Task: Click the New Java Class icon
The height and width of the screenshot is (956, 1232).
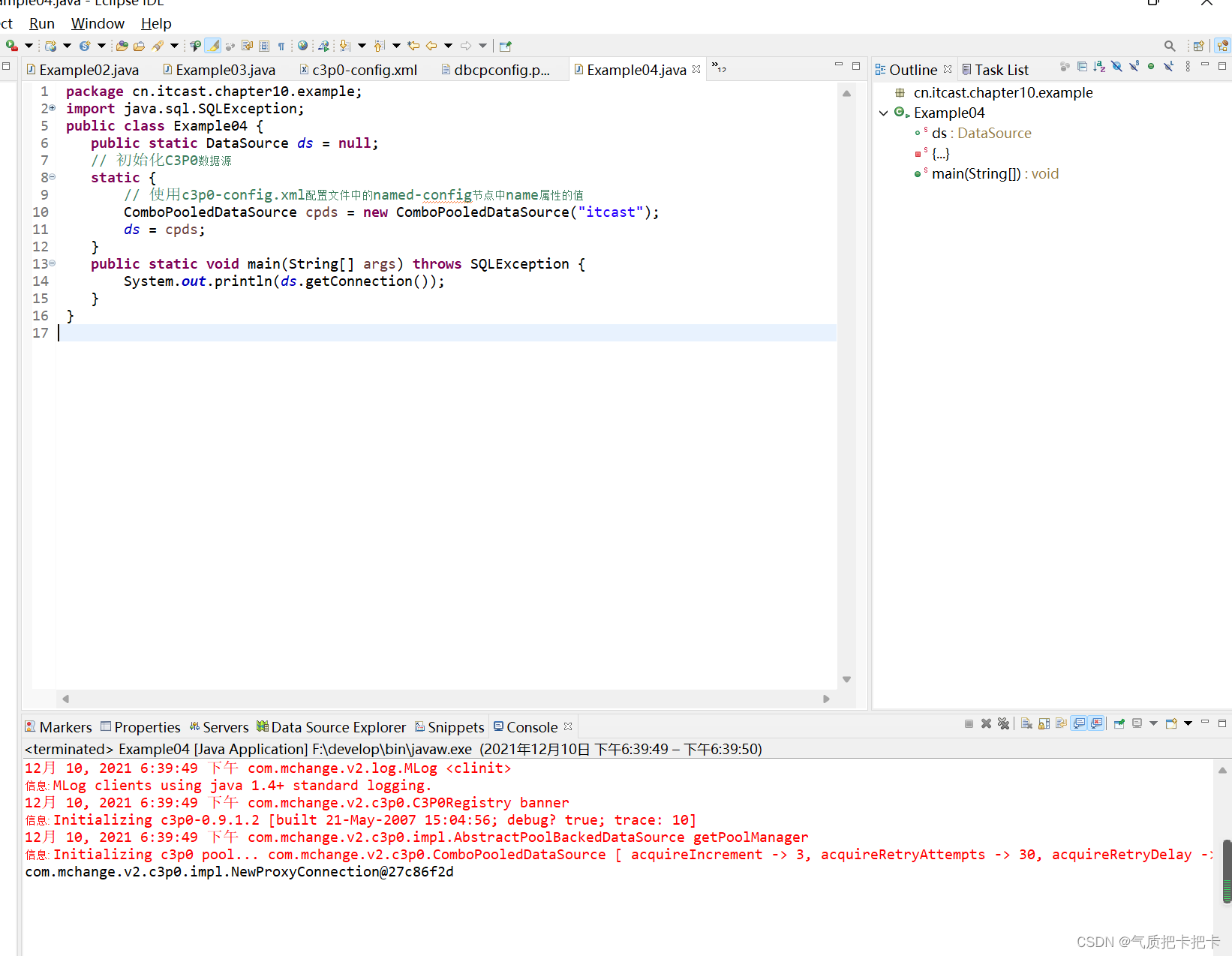Action: [85, 46]
